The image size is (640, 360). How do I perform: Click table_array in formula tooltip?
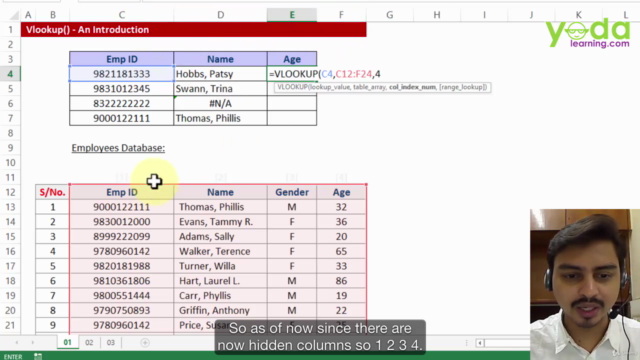[x=369, y=87]
